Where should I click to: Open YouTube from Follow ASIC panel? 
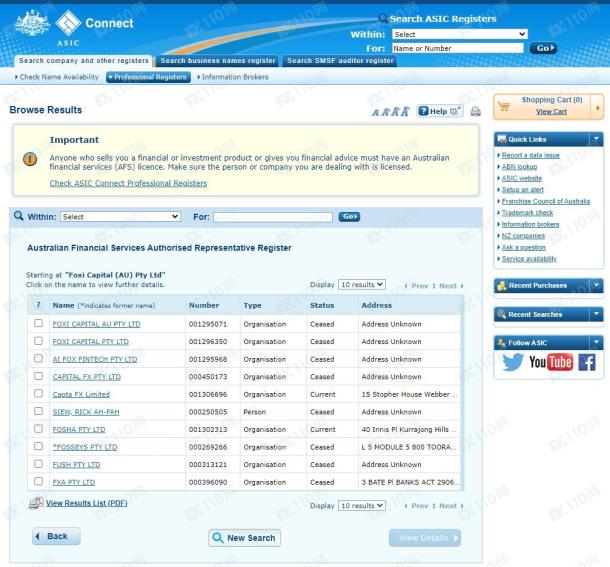551,362
